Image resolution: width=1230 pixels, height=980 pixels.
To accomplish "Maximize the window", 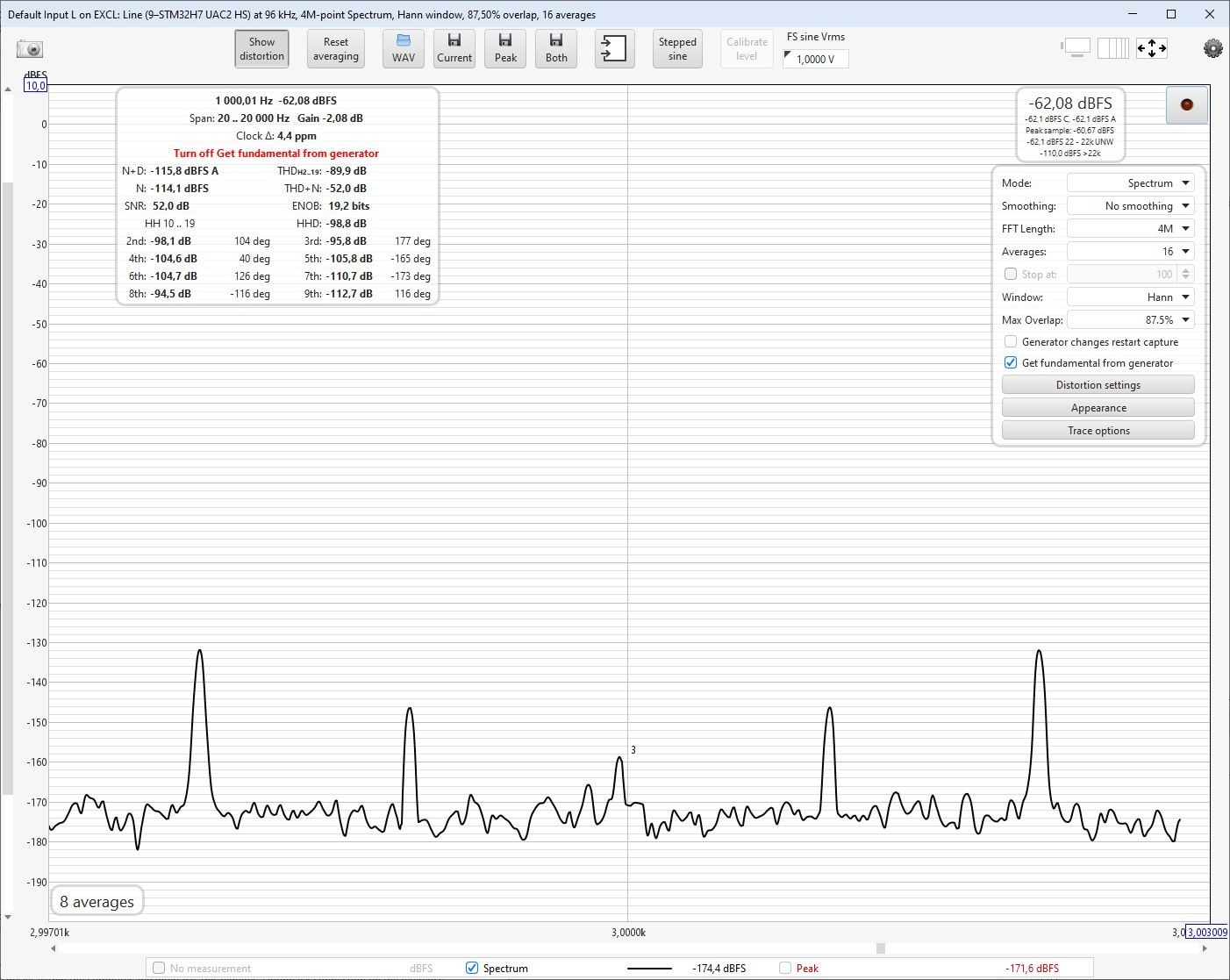I will coord(1171,14).
